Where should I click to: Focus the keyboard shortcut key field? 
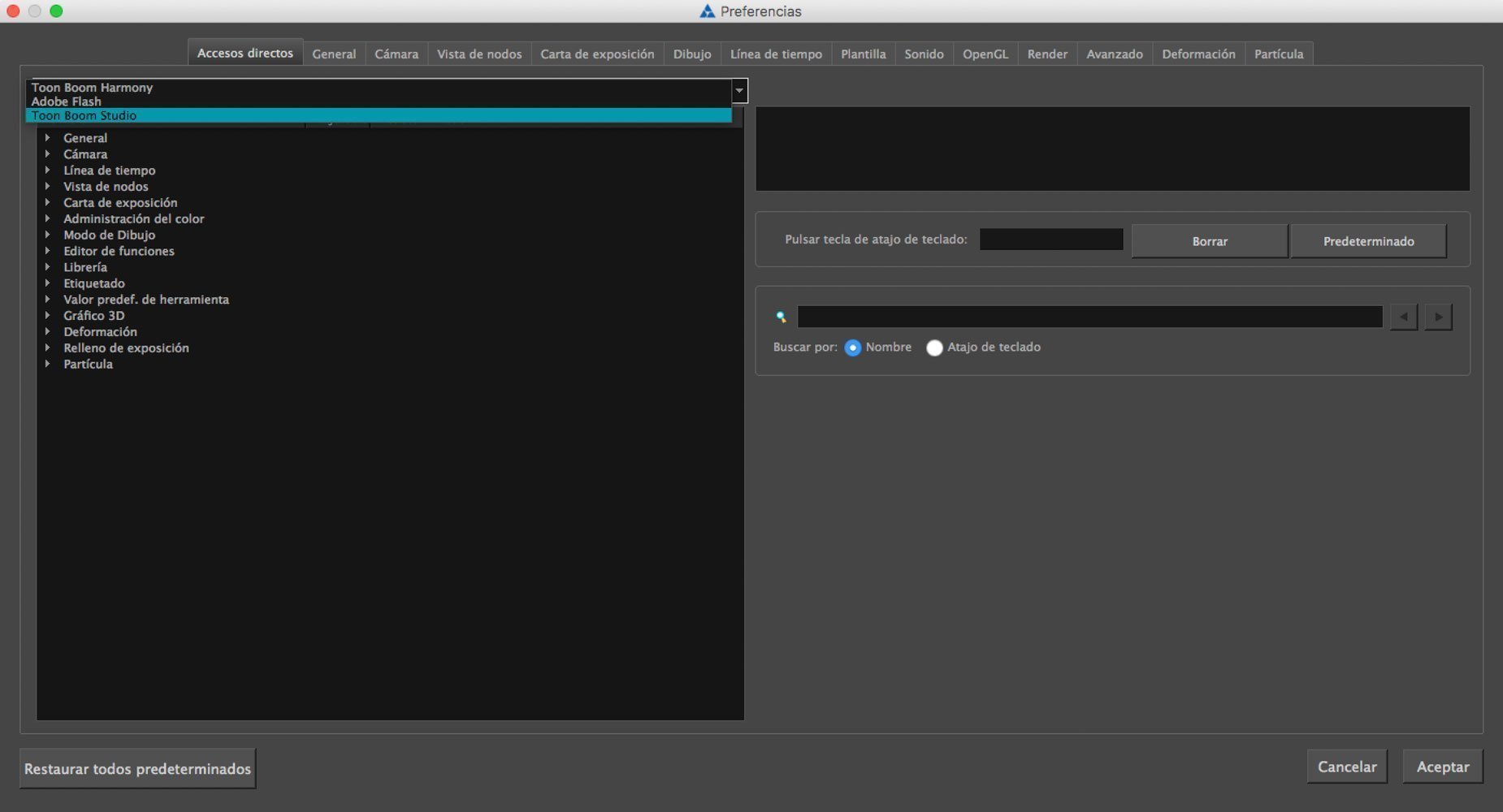click(1051, 240)
